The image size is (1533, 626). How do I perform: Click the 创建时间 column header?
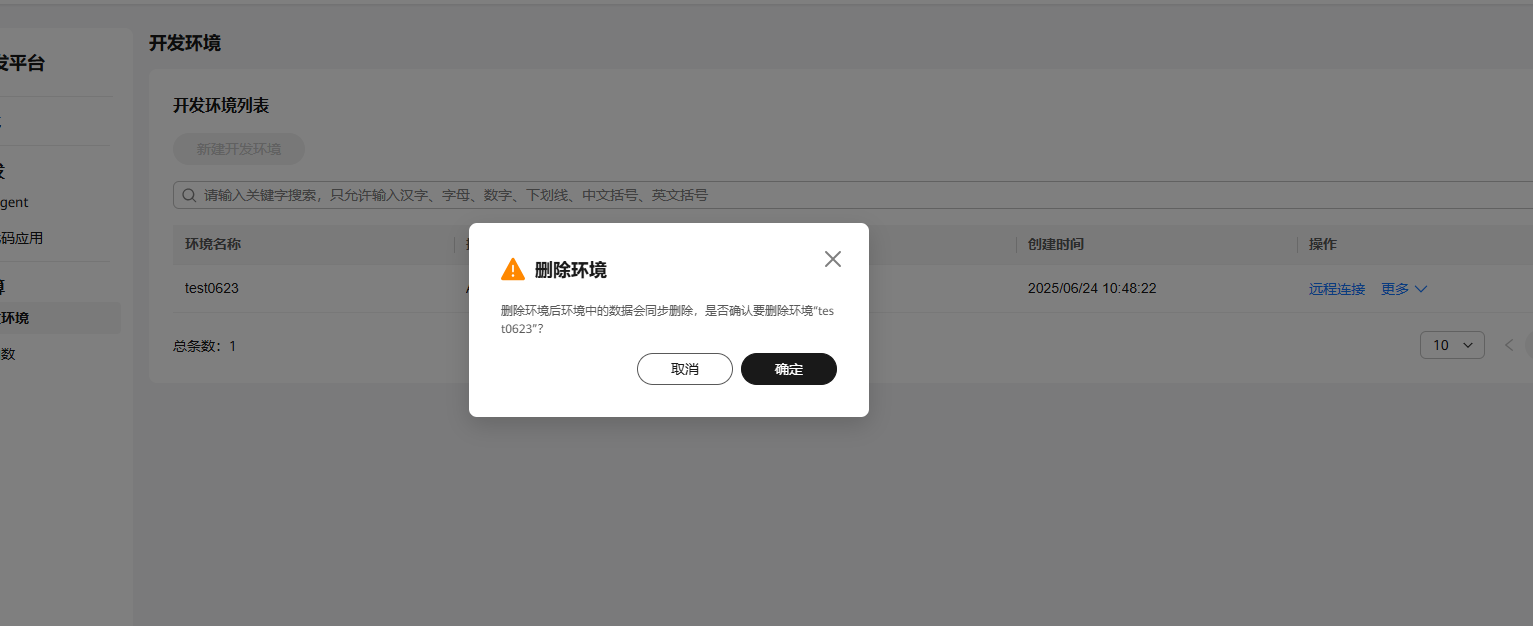(x=1056, y=244)
